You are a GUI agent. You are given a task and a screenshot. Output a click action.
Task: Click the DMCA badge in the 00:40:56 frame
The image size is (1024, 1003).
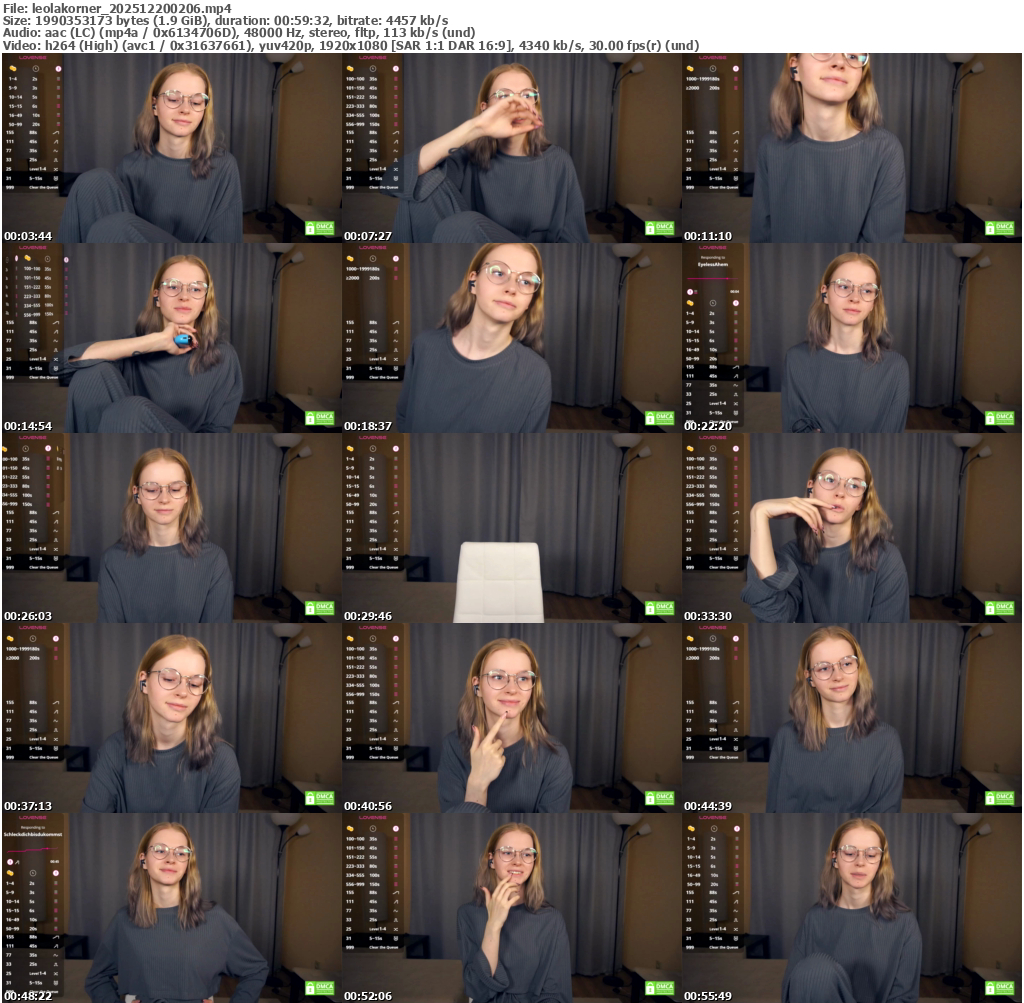click(659, 798)
